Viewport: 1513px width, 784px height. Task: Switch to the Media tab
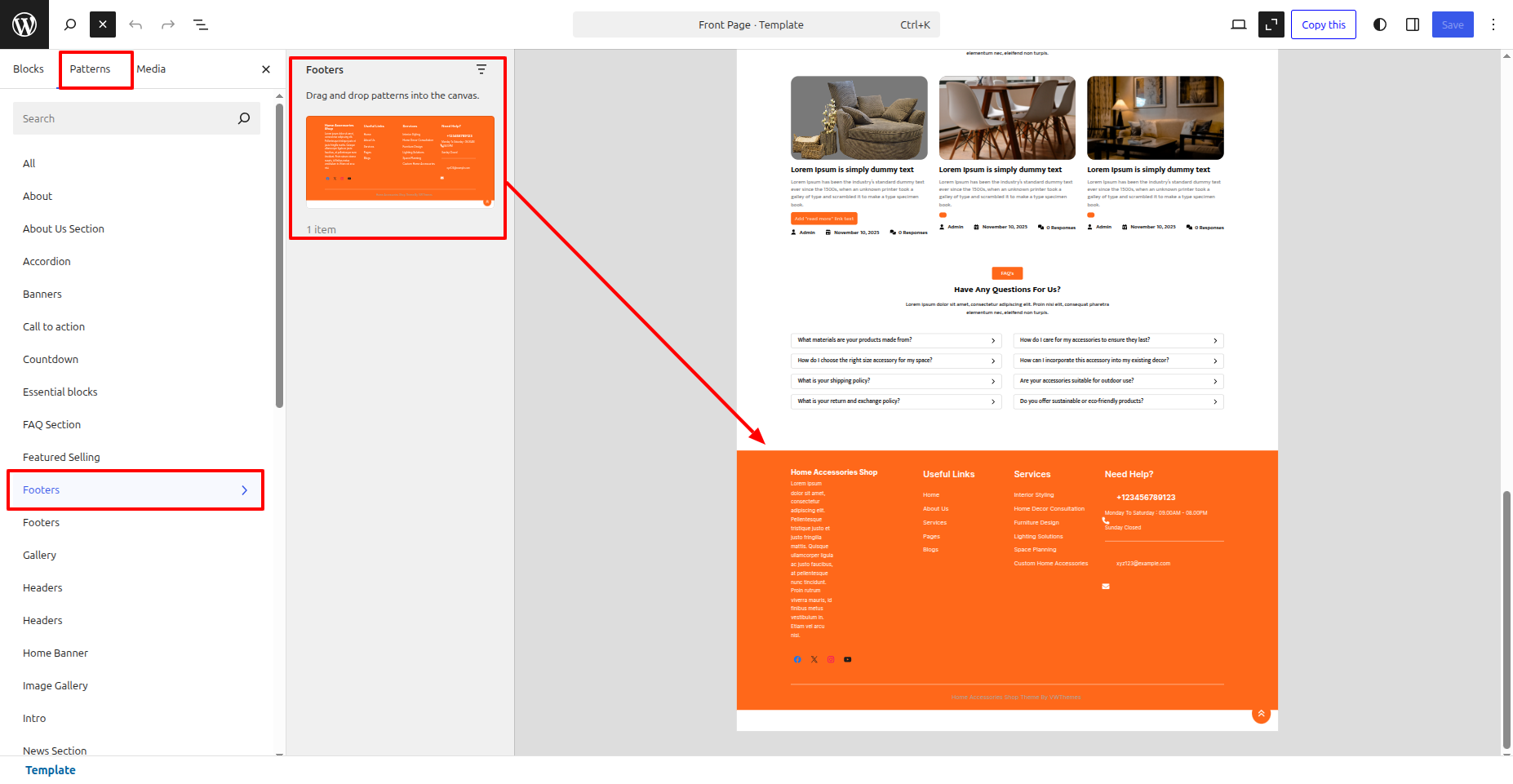[151, 69]
